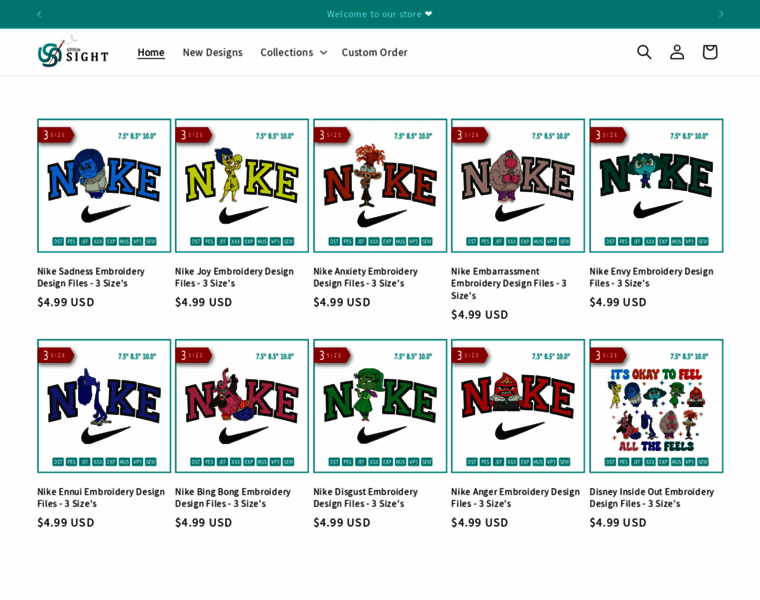Click the Stitch Sight logo
Image resolution: width=760 pixels, height=600 pixels.
click(73, 52)
